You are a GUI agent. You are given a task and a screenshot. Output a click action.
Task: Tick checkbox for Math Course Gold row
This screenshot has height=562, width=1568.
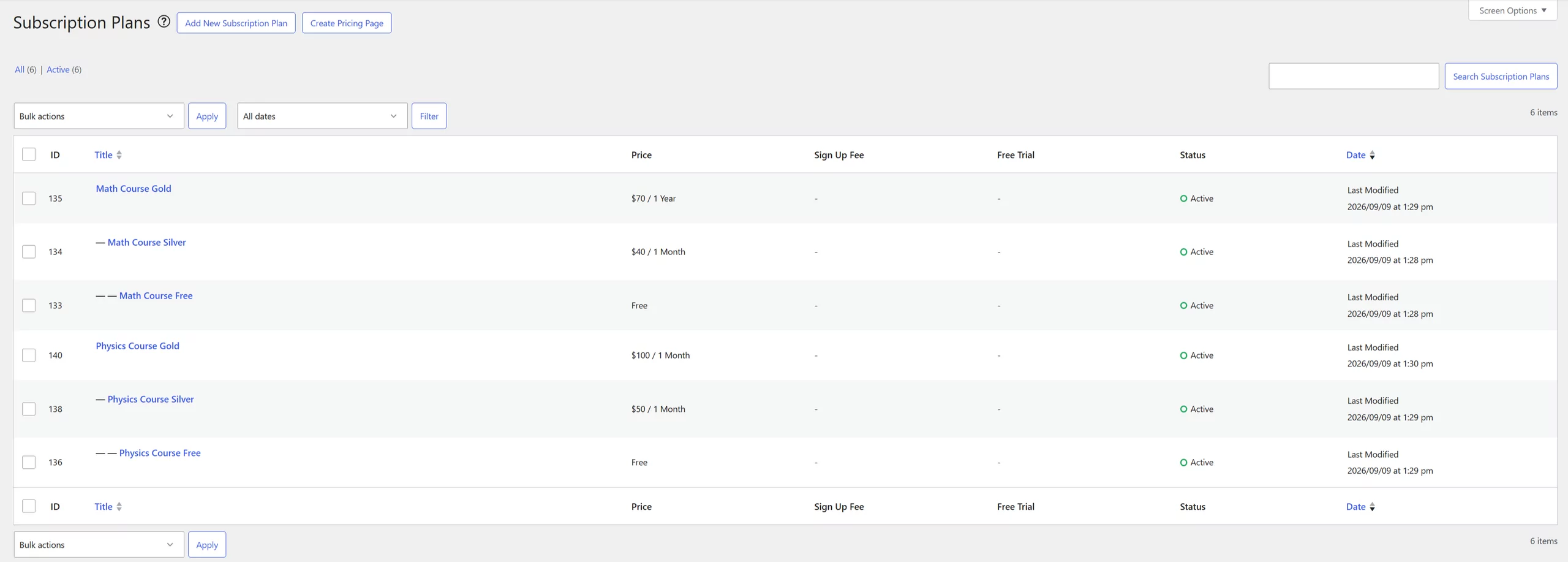29,198
